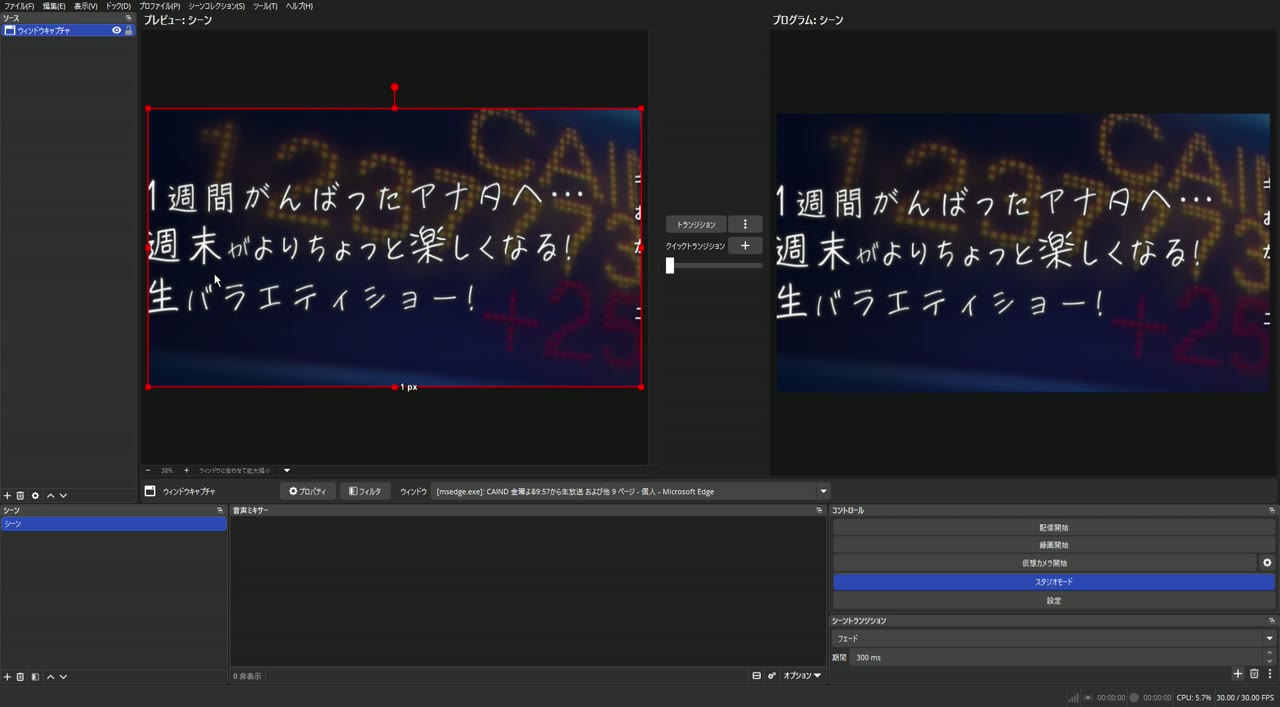Open the フィルタ button in the source toolbar

pyautogui.click(x=365, y=492)
